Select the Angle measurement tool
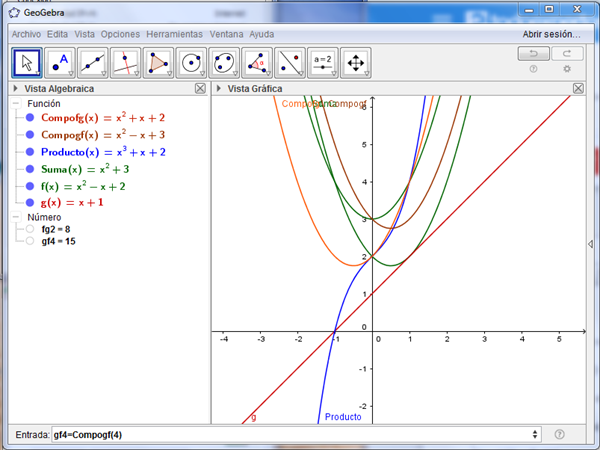This screenshot has width=600, height=450. click(258, 63)
